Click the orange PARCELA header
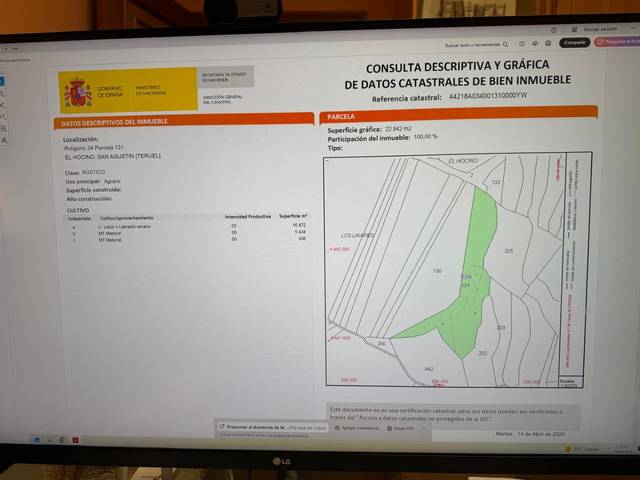The width and height of the screenshot is (640, 480). [x=459, y=114]
